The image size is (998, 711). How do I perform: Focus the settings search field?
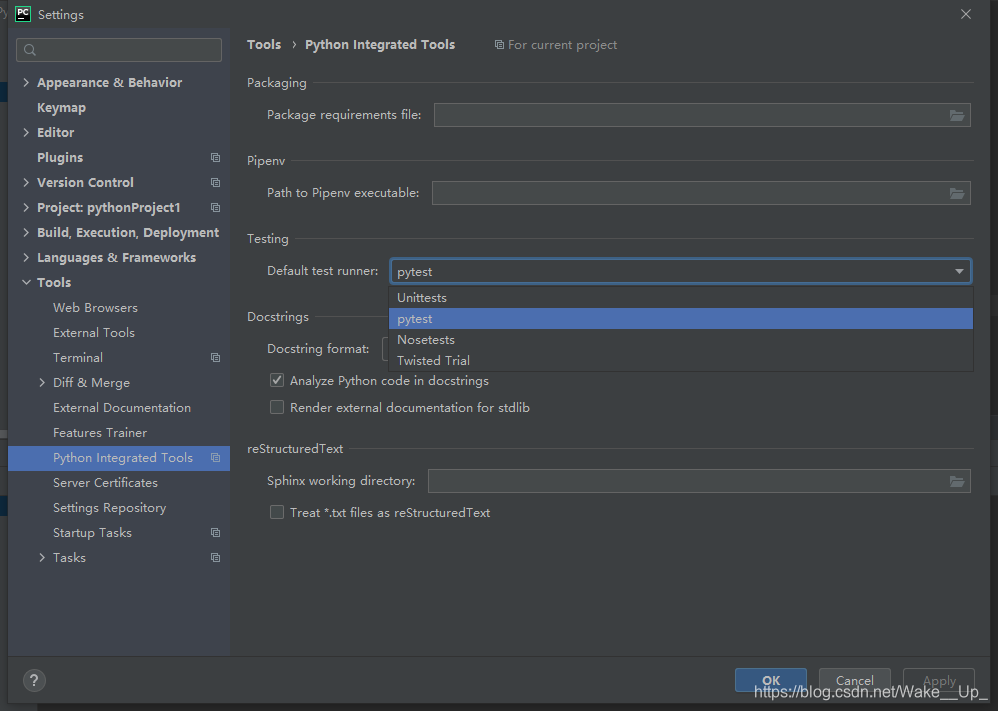pos(119,50)
